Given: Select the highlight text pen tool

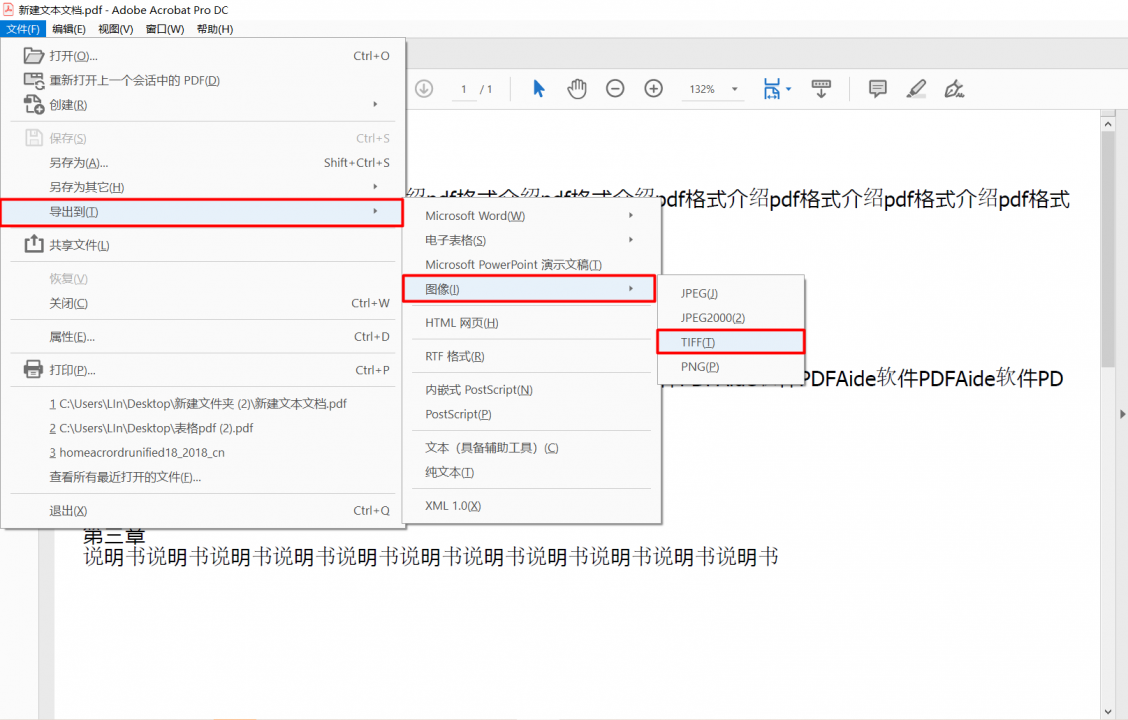Looking at the screenshot, I should [x=916, y=88].
